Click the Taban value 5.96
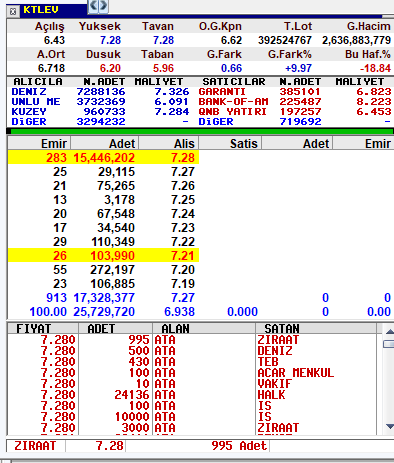The height and width of the screenshot is (463, 394). tap(163, 68)
